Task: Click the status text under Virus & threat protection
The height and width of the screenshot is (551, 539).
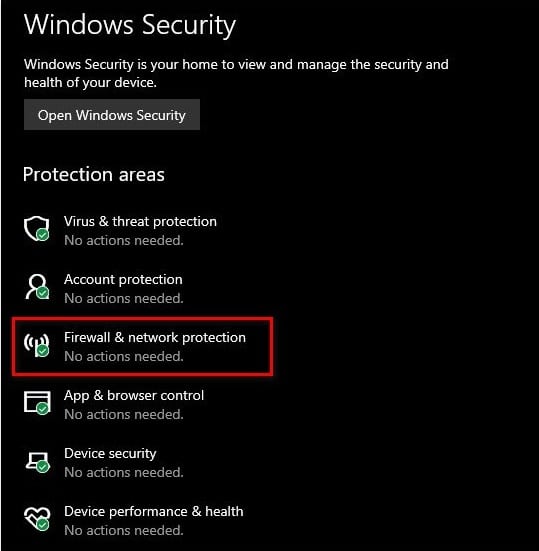Action: 124,240
